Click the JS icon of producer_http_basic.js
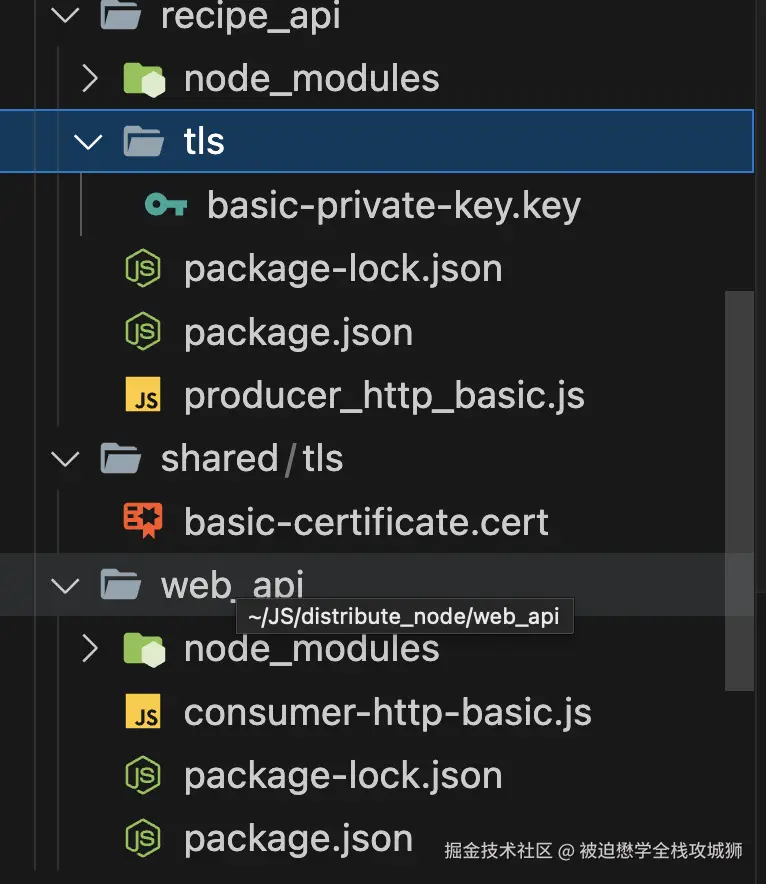Image resolution: width=766 pixels, height=884 pixels. point(142,396)
